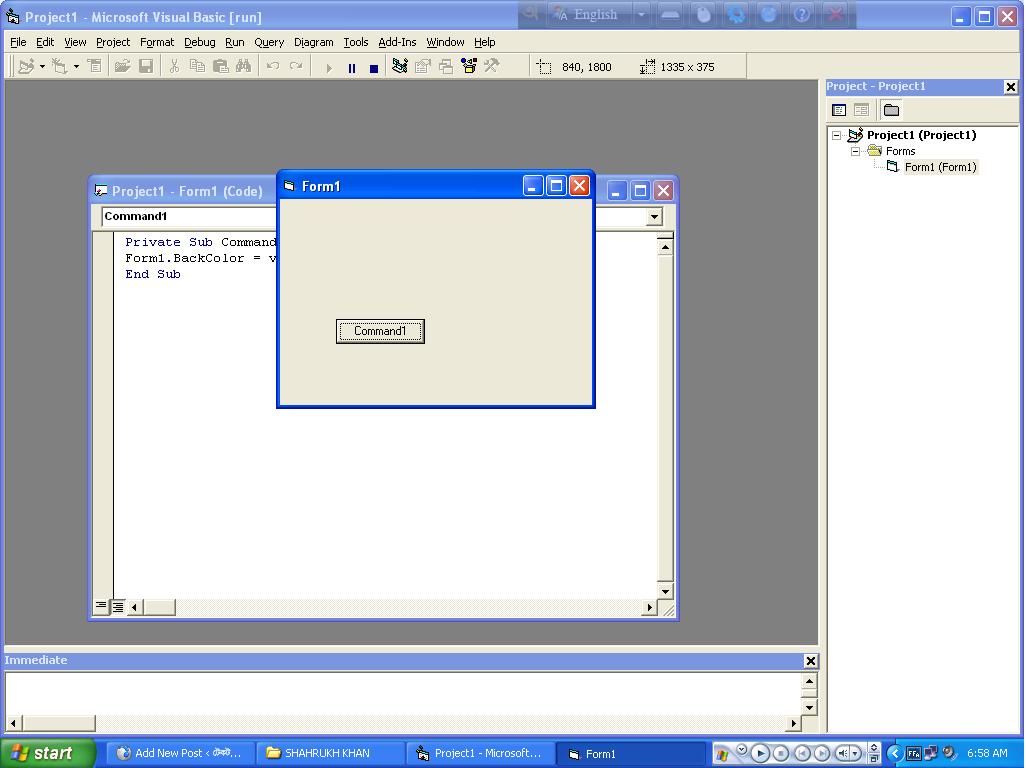
Task: Switch to SHAHRUKH KHAN taskbar folder
Action: tap(329, 754)
